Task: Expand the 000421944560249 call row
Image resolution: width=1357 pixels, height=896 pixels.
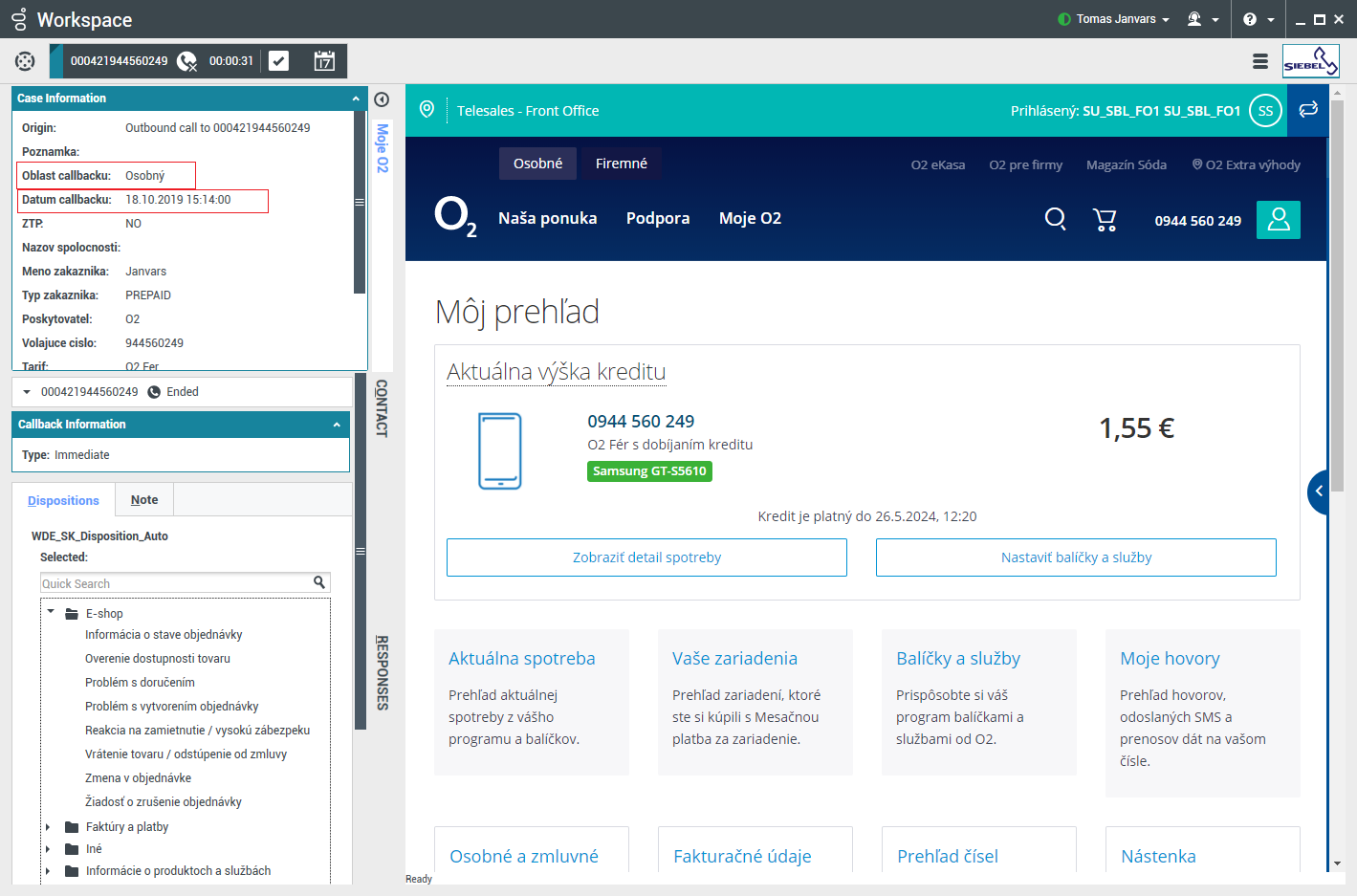Action: (27, 392)
